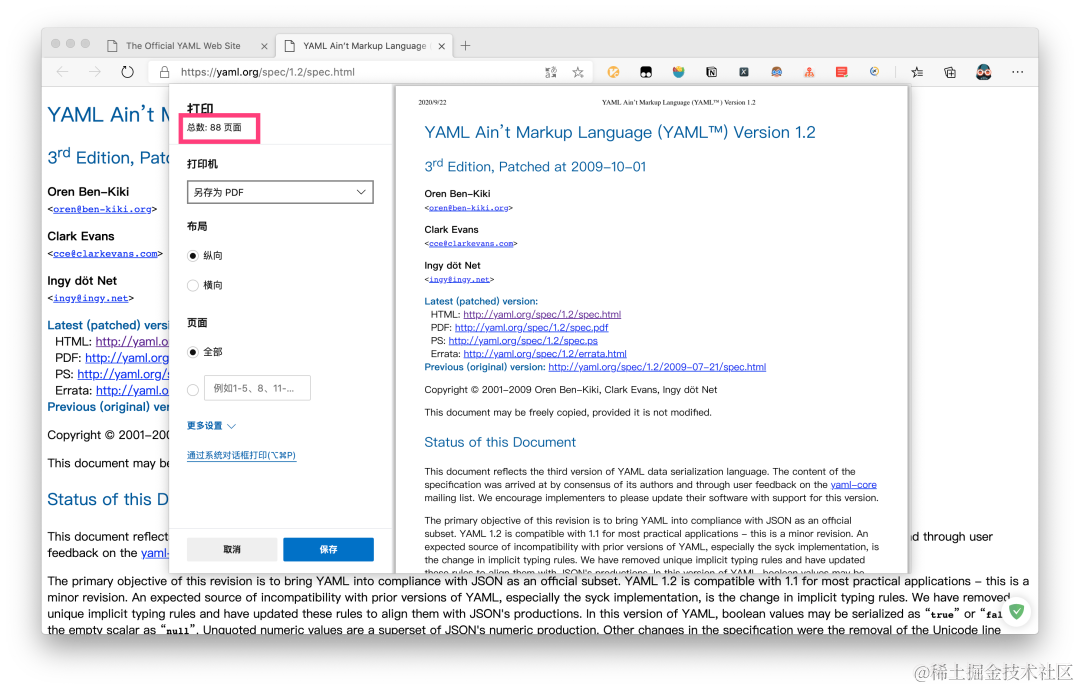1080x689 pixels.
Task: Click the 取消 cancel button
Action: click(232, 549)
